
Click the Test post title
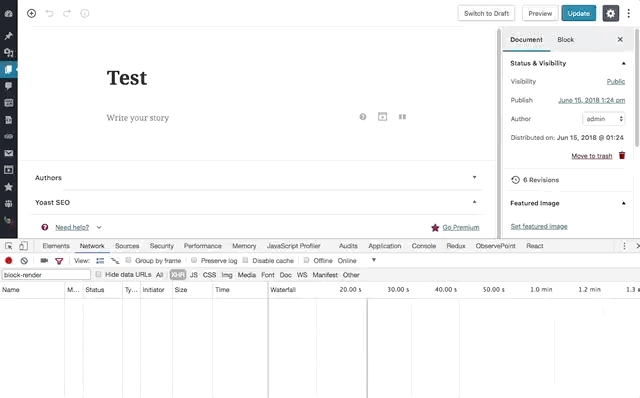tap(127, 78)
